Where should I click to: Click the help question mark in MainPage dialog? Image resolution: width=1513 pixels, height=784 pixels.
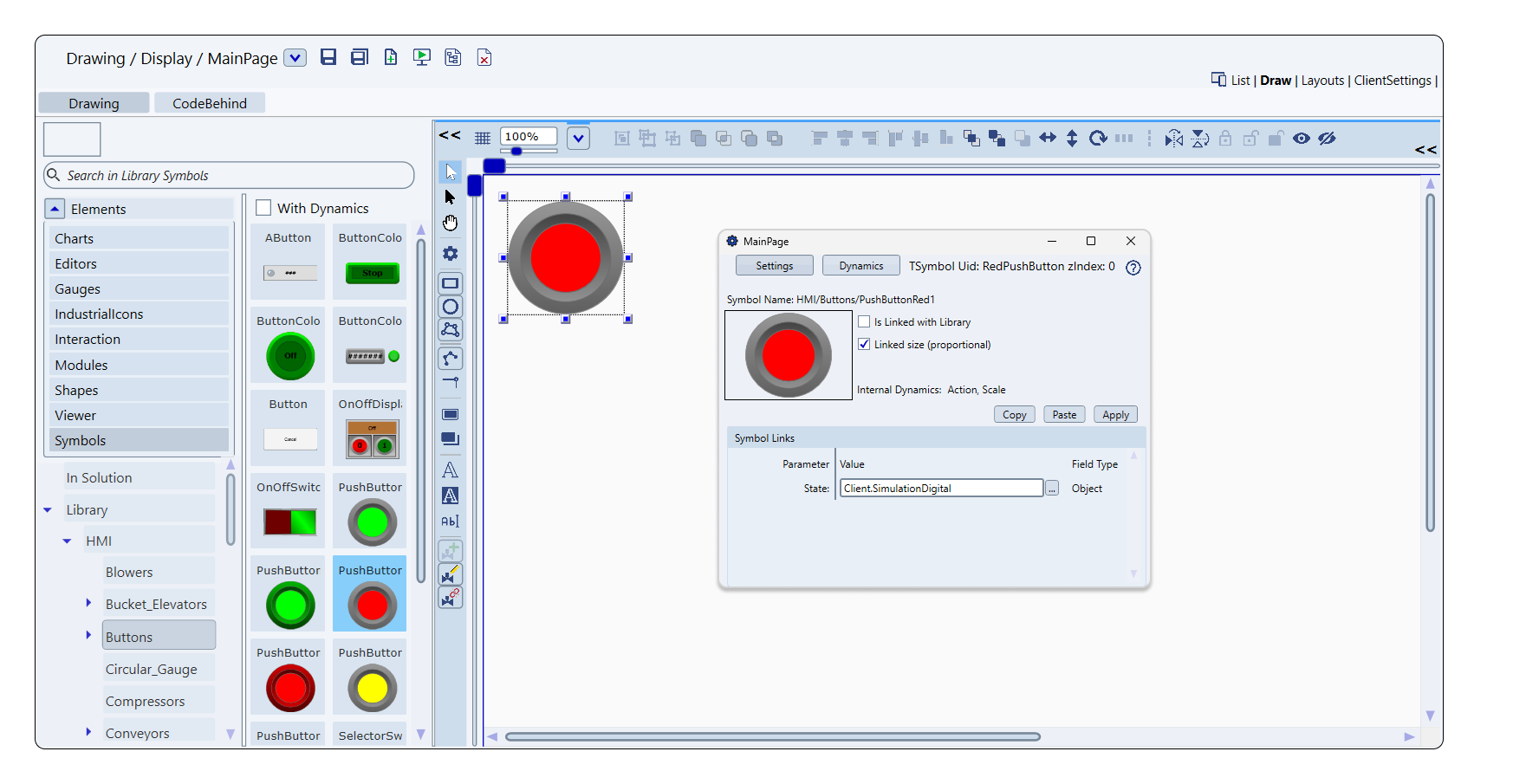(x=1133, y=268)
